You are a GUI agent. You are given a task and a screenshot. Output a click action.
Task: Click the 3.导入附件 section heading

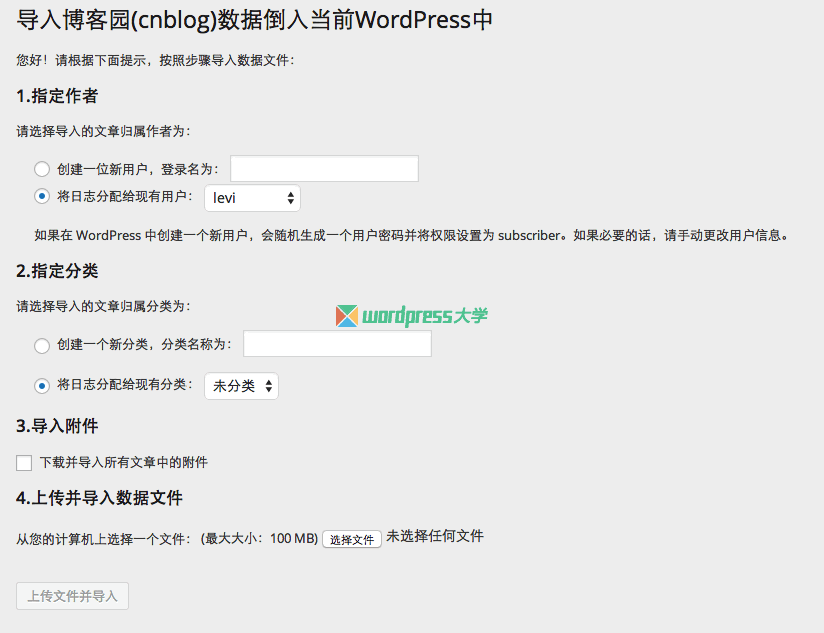(57, 426)
